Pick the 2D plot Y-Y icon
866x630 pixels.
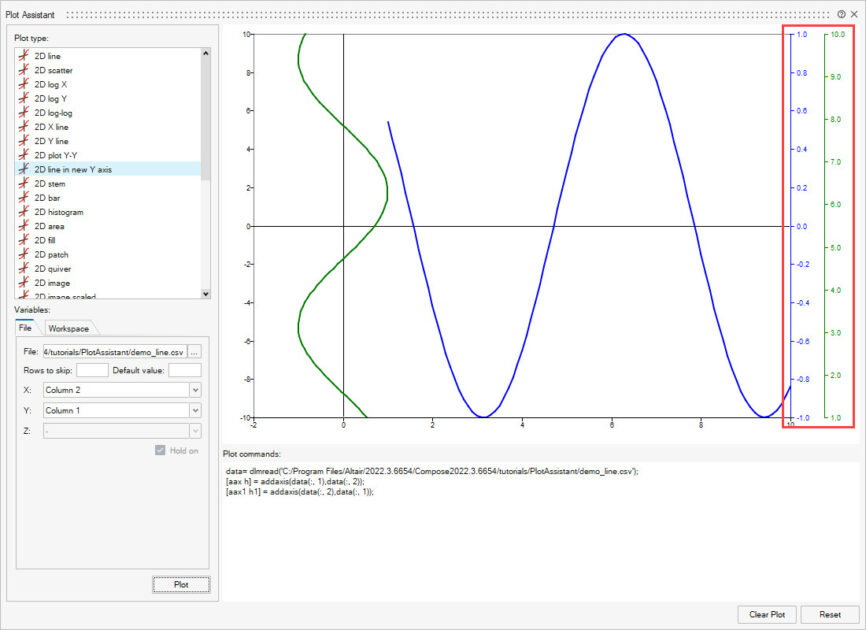click(24, 155)
